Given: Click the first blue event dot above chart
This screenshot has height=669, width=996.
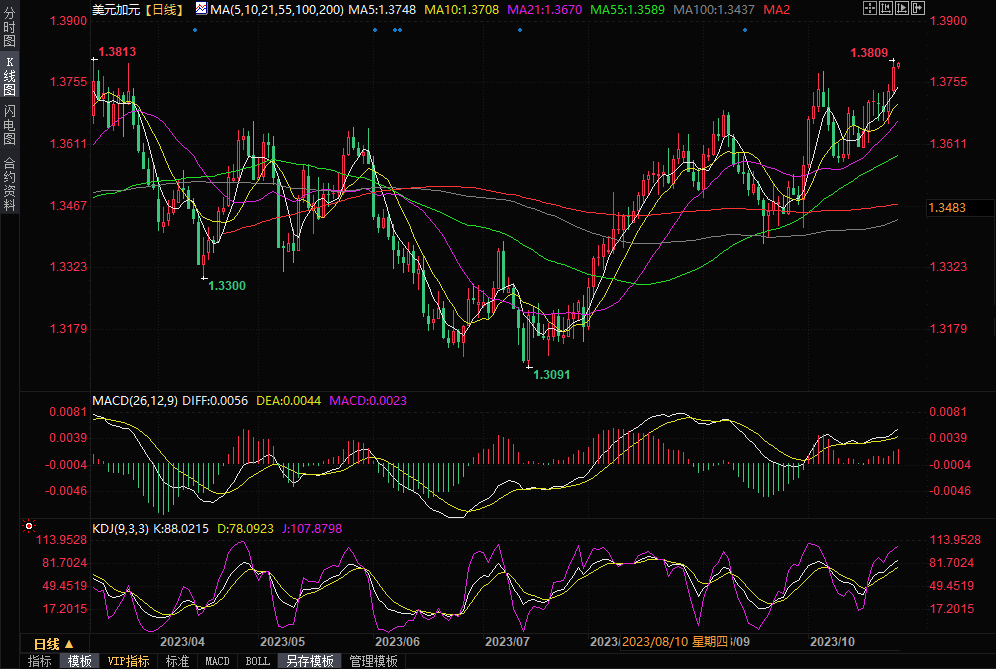Looking at the screenshot, I should click(195, 30).
